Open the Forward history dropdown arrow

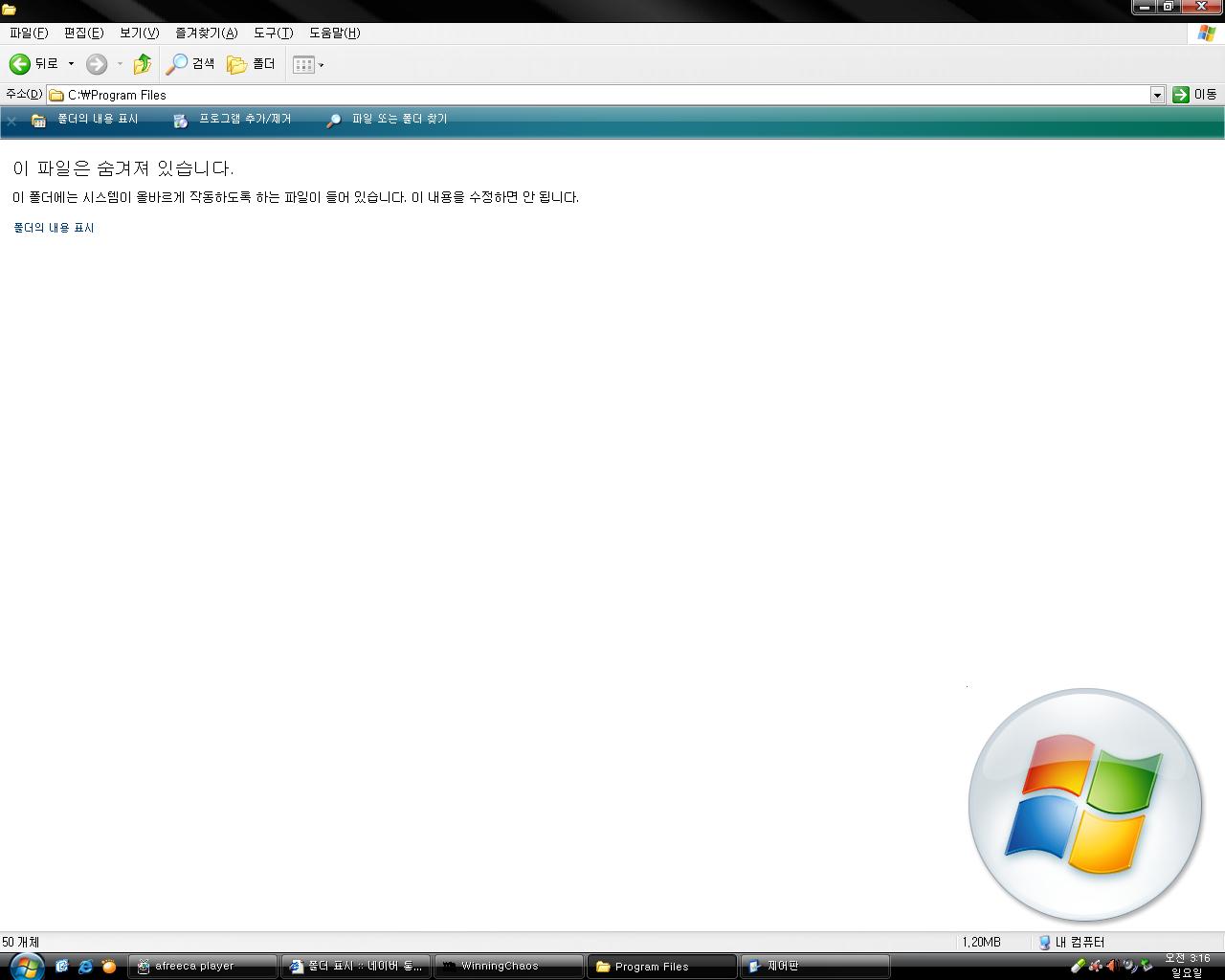(120, 64)
